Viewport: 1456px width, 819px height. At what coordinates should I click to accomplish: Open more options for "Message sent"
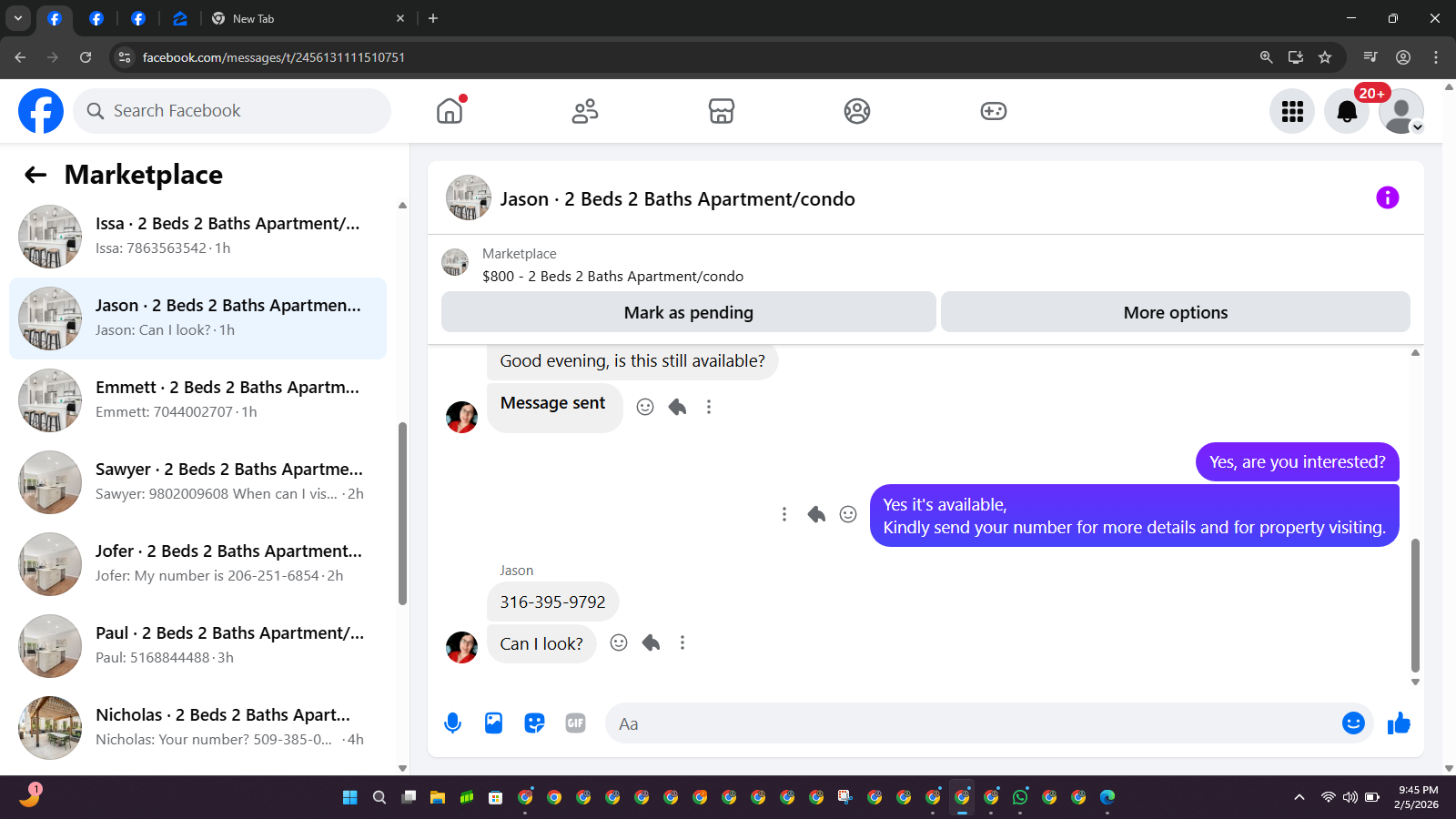pos(709,407)
